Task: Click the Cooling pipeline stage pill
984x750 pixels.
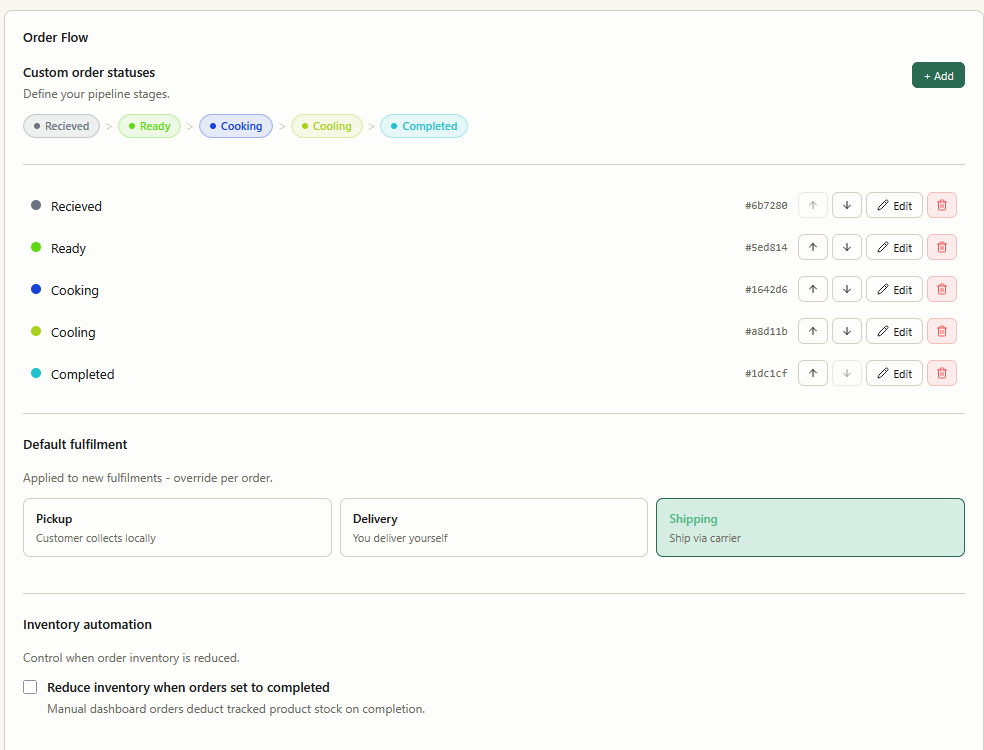Action: (327, 126)
